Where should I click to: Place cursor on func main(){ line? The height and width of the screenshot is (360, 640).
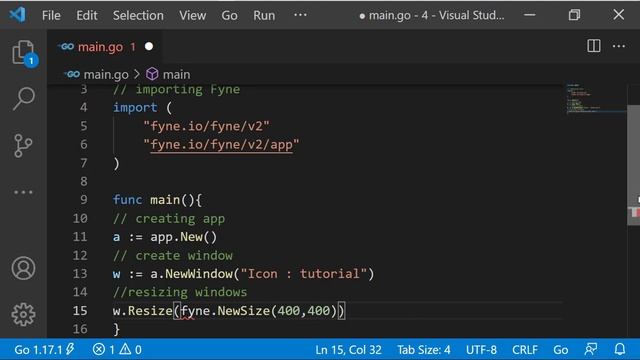[157, 200]
